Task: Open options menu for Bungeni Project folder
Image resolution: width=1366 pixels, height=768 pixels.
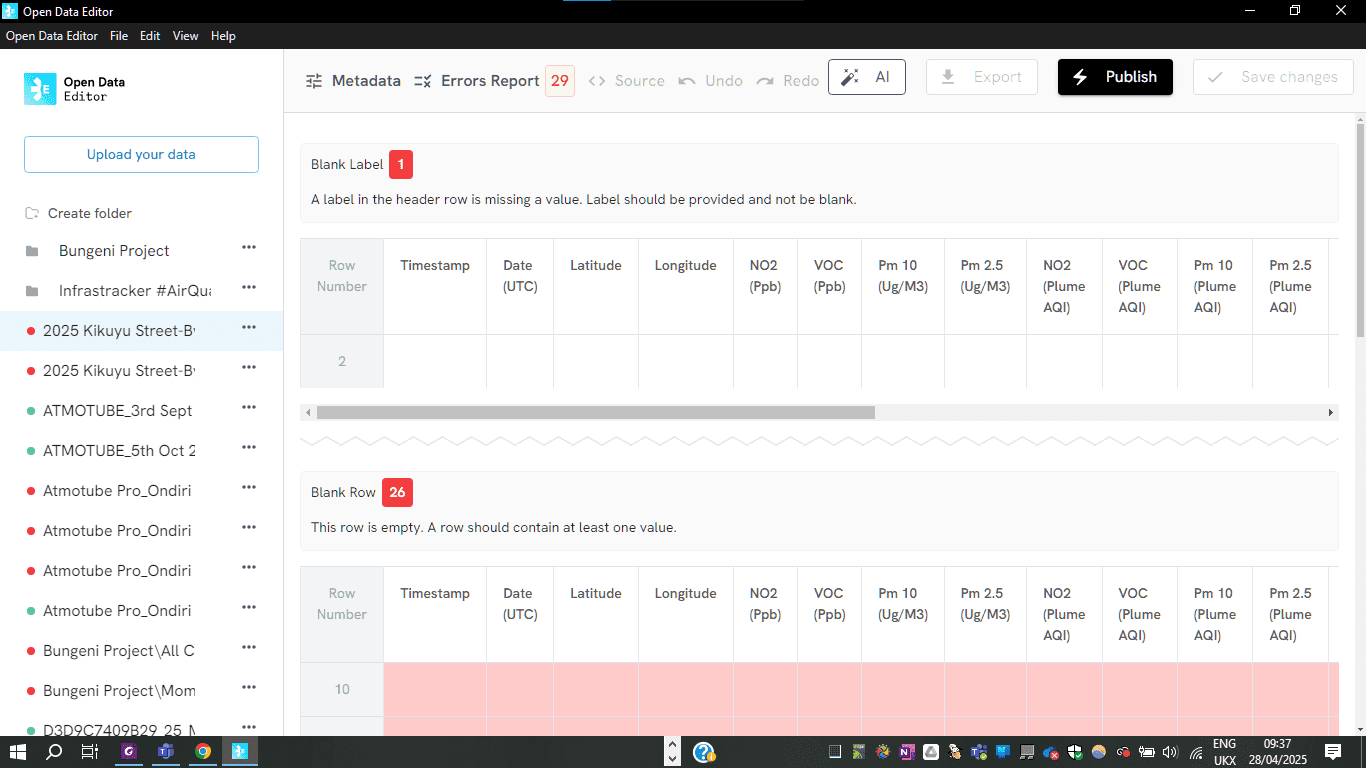Action: [249, 248]
